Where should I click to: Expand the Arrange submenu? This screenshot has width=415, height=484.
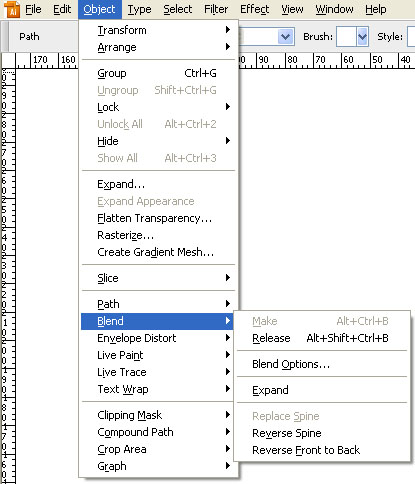coord(158,47)
